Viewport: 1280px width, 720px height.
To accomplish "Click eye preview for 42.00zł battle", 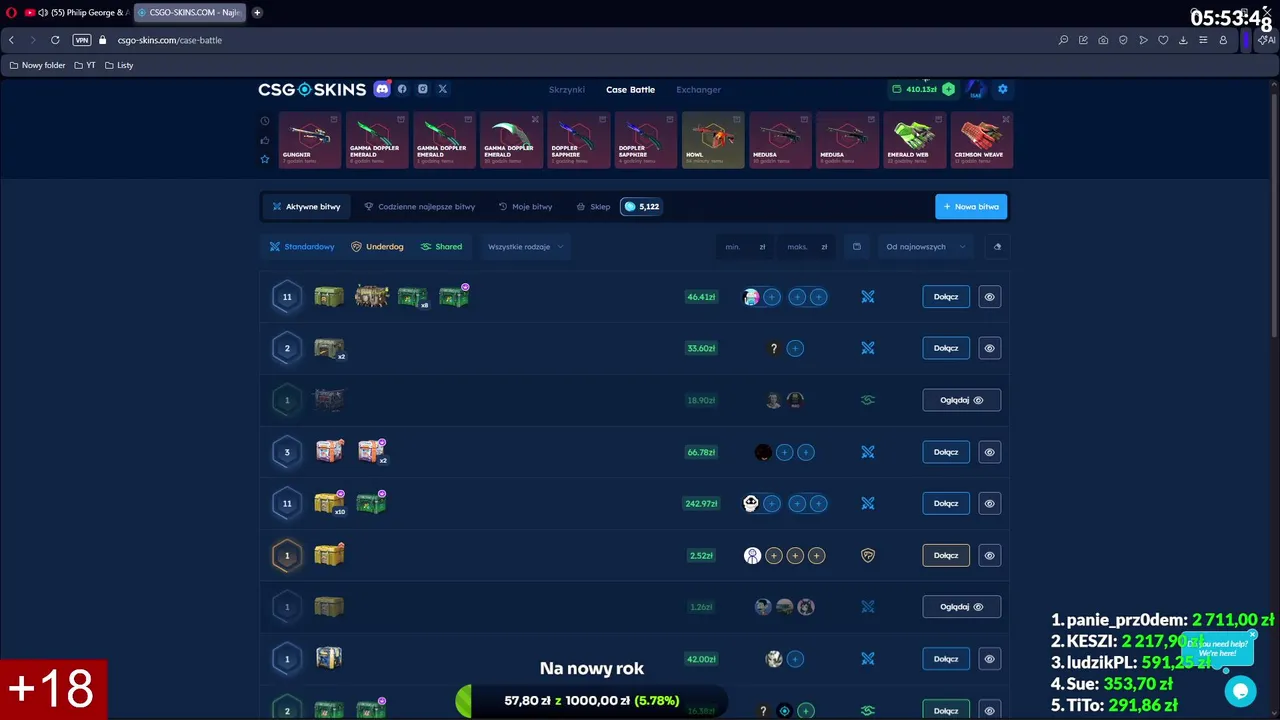I will click(x=989, y=659).
